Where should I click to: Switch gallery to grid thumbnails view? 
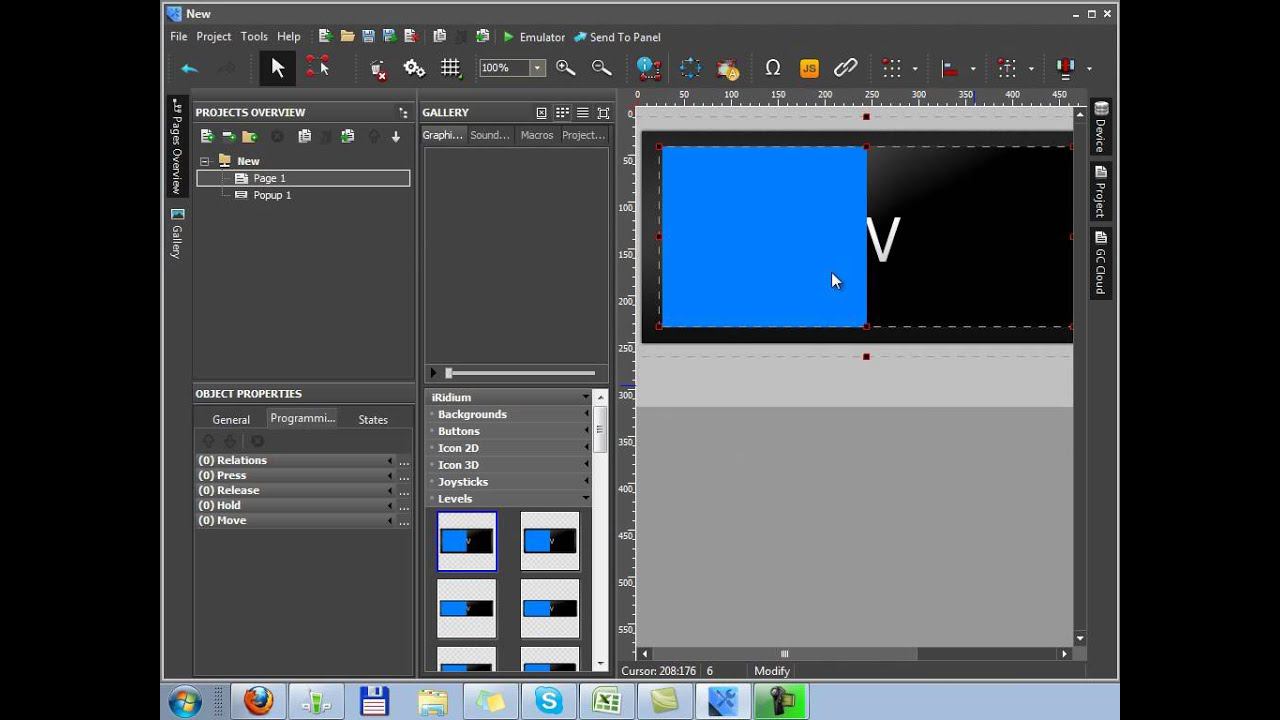point(562,113)
